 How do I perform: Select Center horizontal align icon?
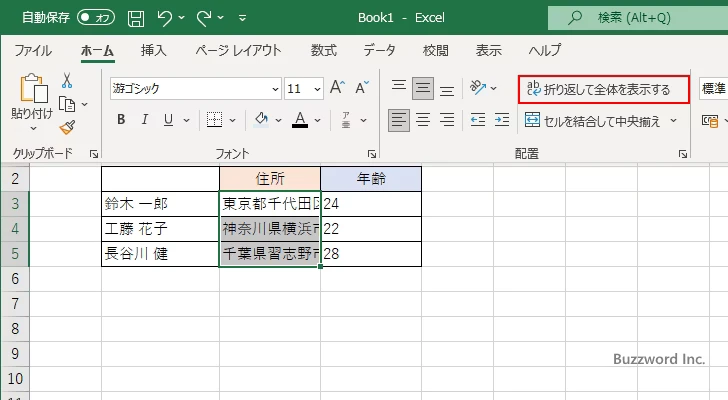(423, 120)
